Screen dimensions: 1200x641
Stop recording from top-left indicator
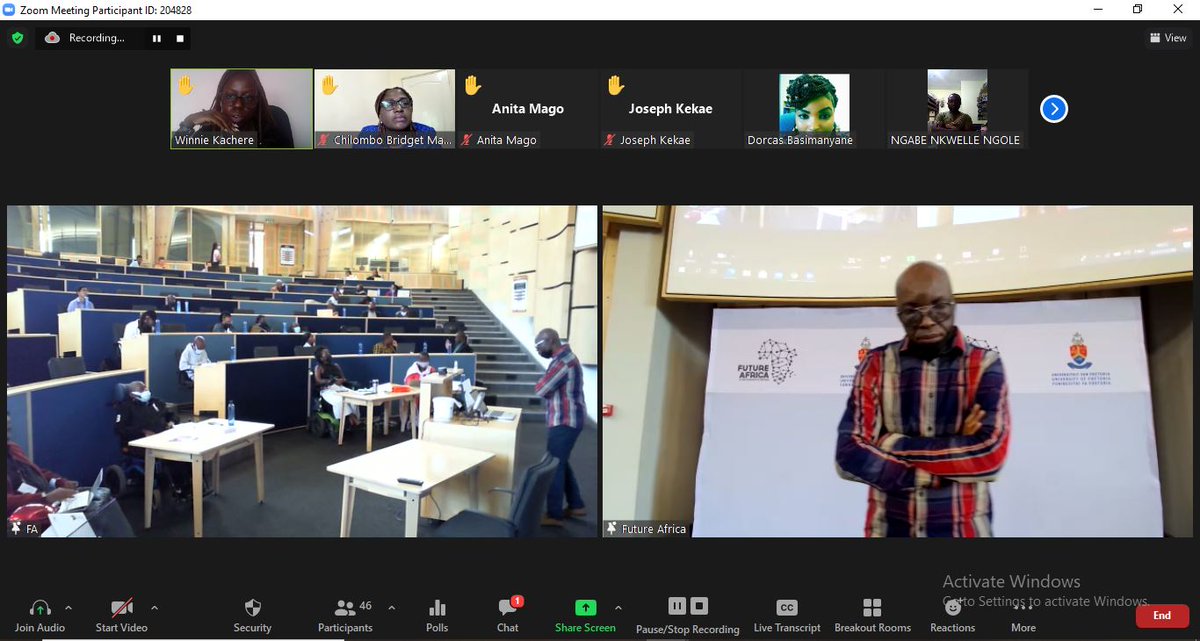(180, 38)
